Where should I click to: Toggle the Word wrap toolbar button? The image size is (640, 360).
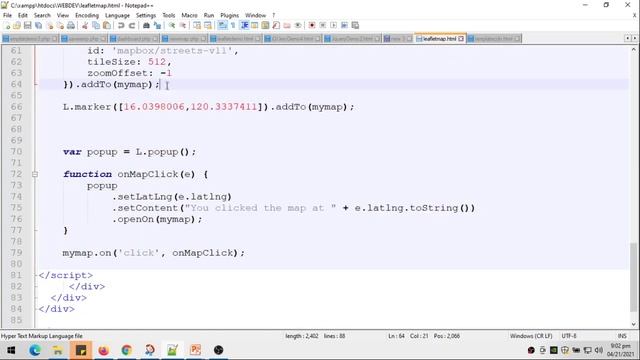(222, 25)
